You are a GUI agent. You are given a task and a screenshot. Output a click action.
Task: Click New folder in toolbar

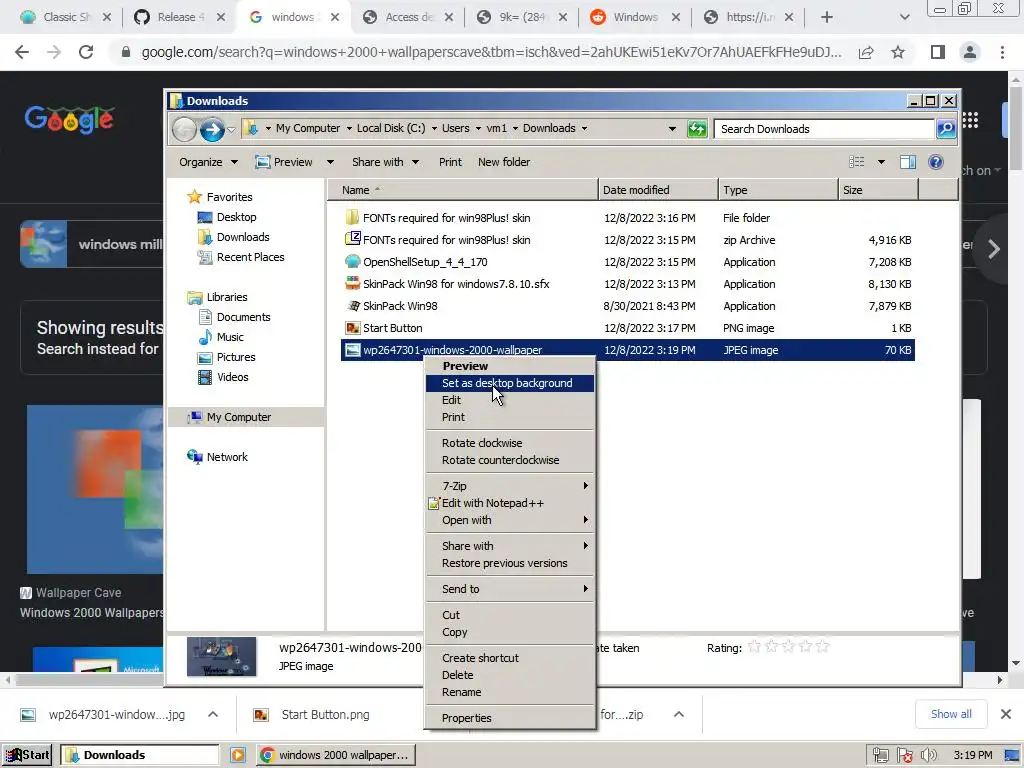pyautogui.click(x=504, y=162)
